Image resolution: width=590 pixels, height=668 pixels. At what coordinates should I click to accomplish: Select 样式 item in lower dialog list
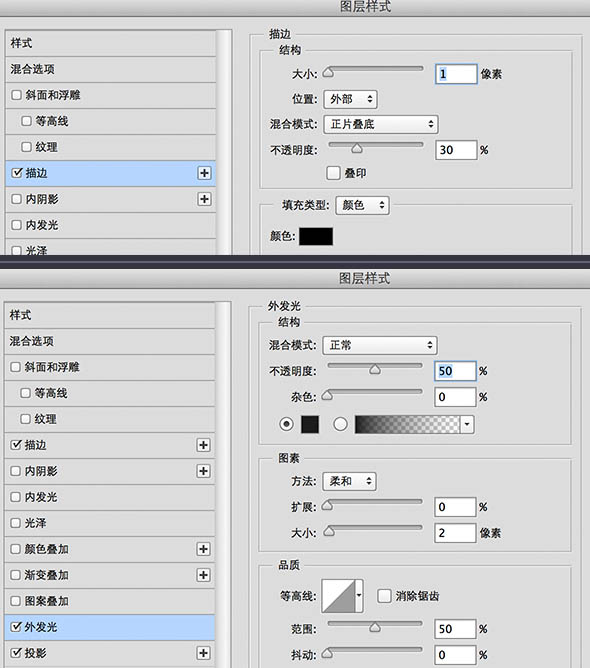point(109,315)
